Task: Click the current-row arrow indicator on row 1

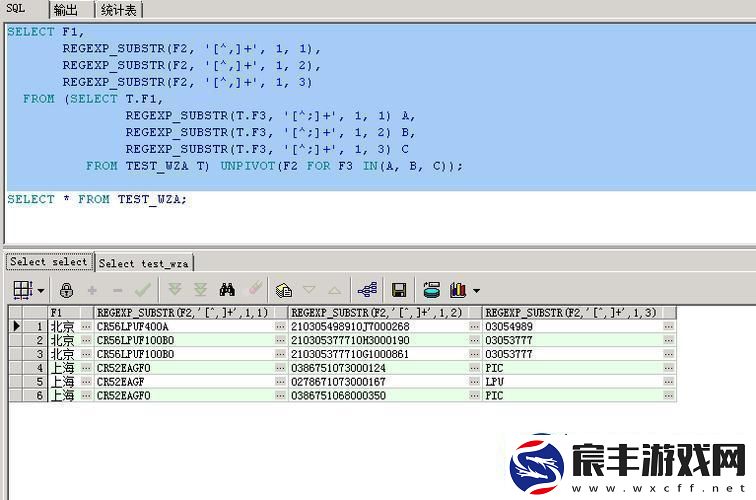Action: (x=16, y=326)
